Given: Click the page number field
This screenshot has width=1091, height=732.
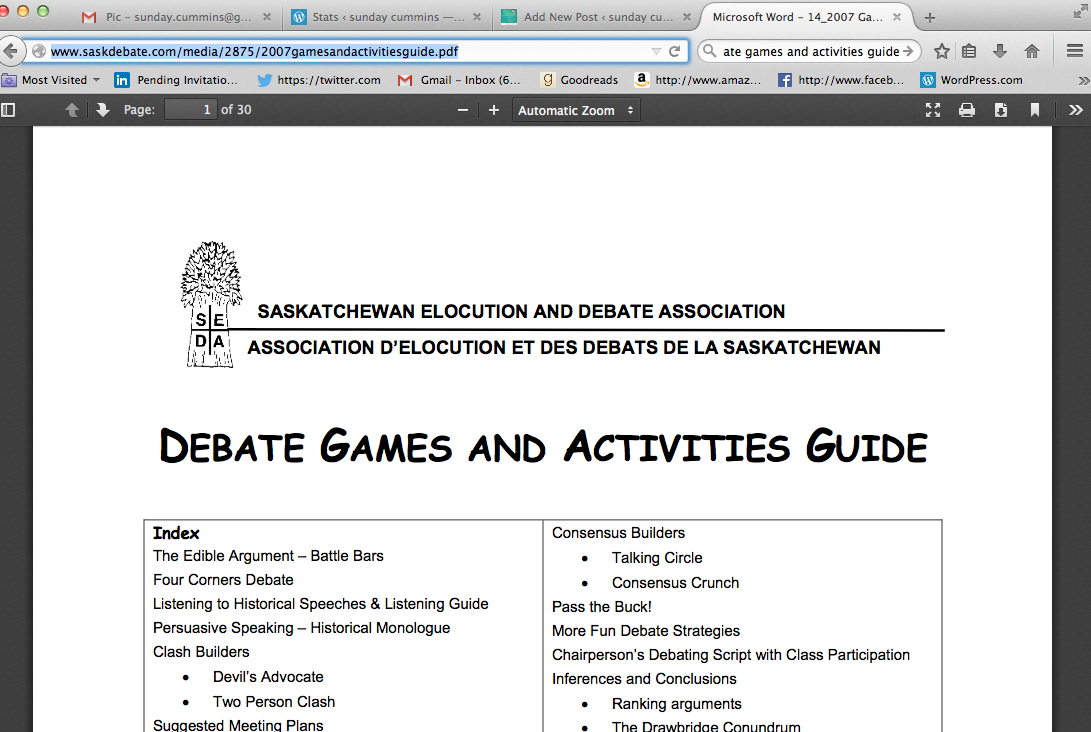Looking at the screenshot, I should 191,110.
